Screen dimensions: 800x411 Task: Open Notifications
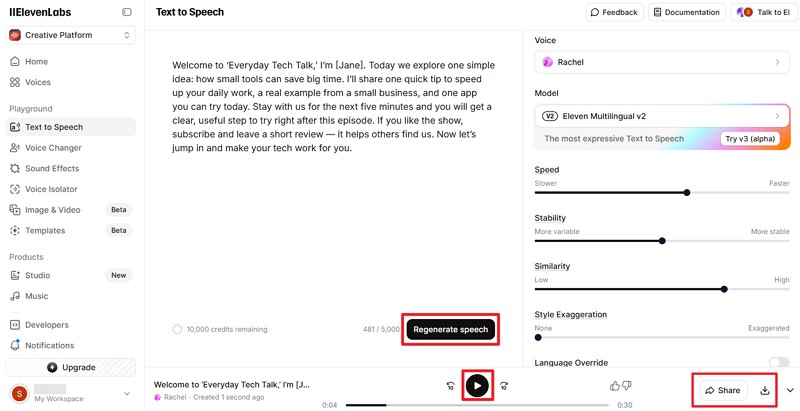coord(71,345)
